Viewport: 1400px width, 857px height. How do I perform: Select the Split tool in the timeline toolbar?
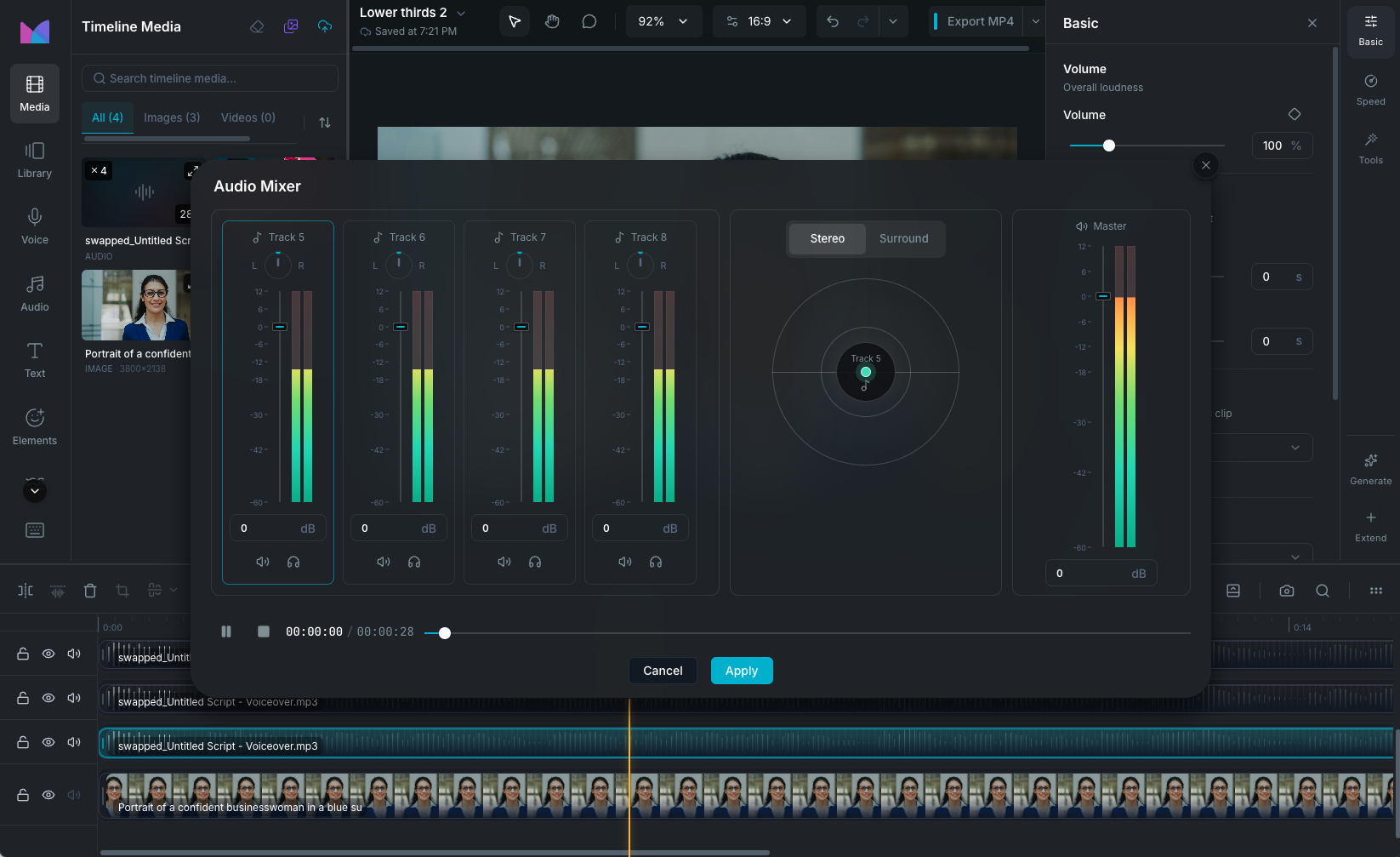25,590
